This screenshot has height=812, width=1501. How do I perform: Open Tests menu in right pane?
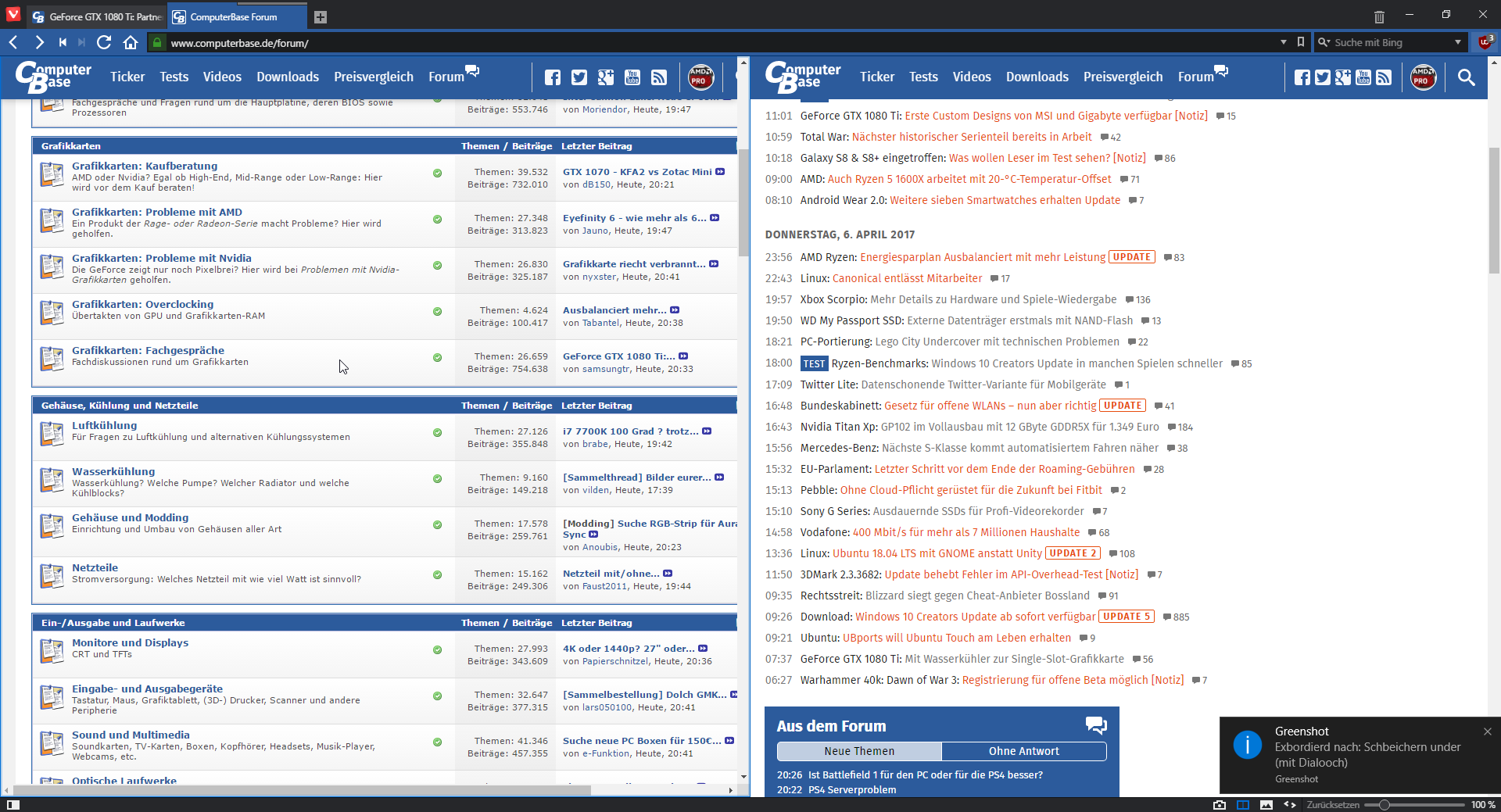[x=923, y=77]
